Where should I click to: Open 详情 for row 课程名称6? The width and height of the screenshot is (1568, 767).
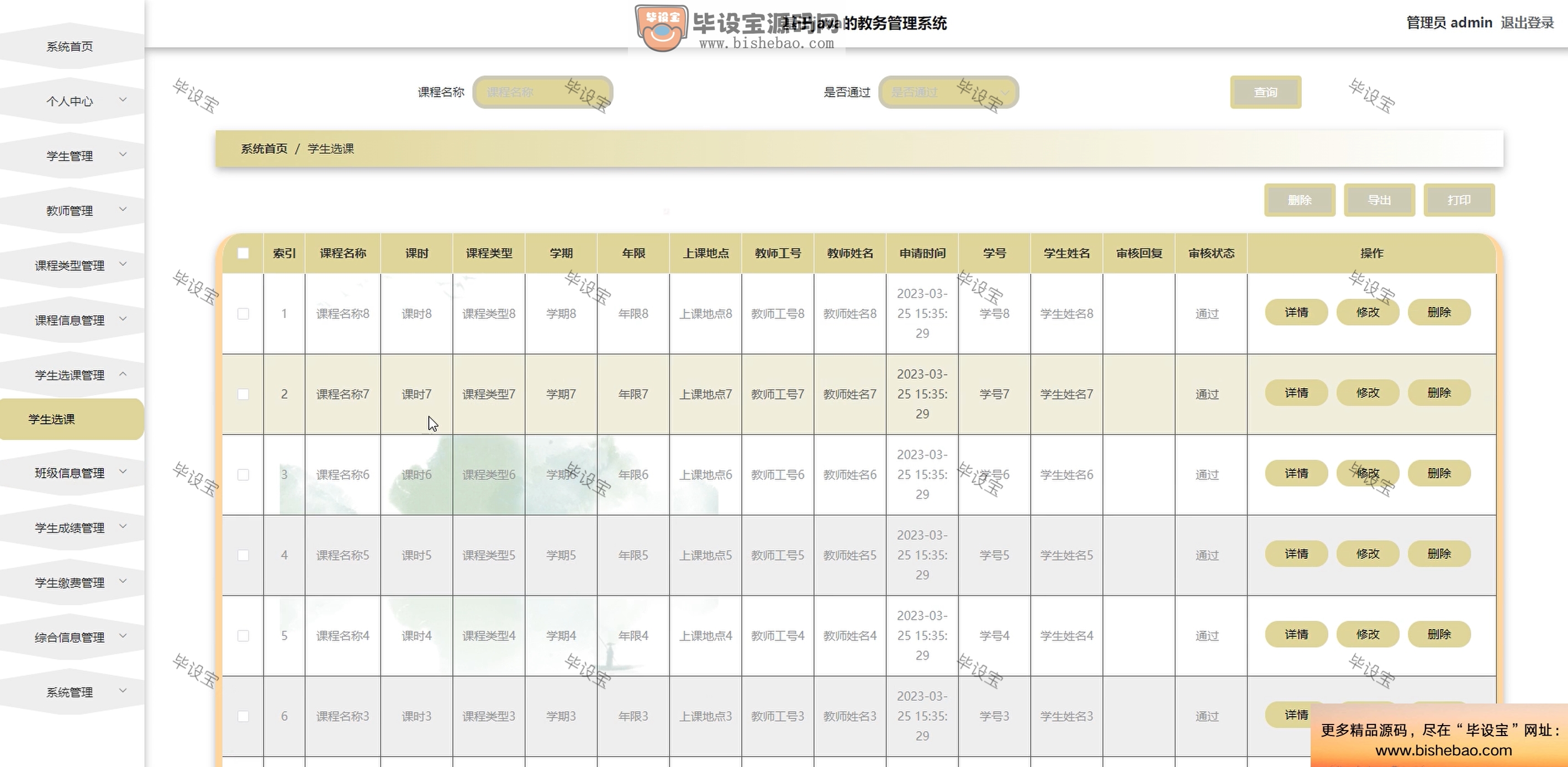coord(1296,473)
